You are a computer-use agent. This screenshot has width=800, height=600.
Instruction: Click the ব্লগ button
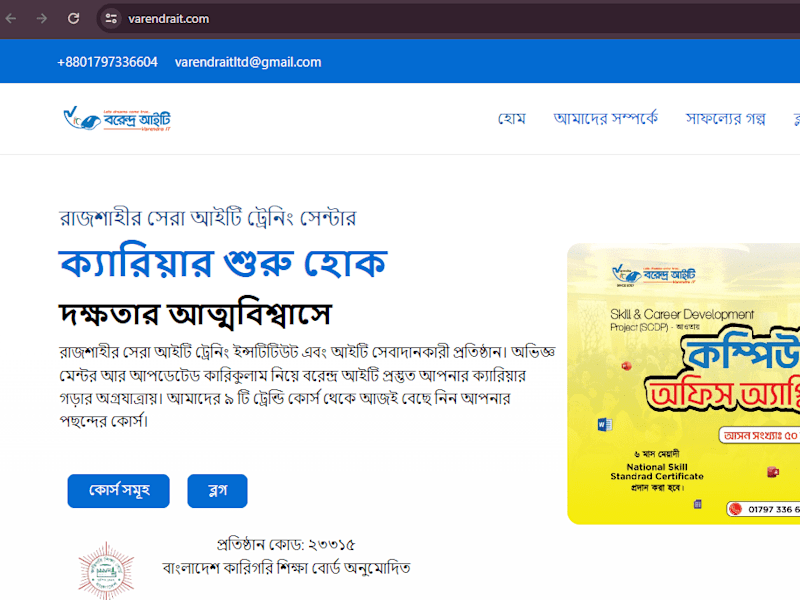coord(217,491)
